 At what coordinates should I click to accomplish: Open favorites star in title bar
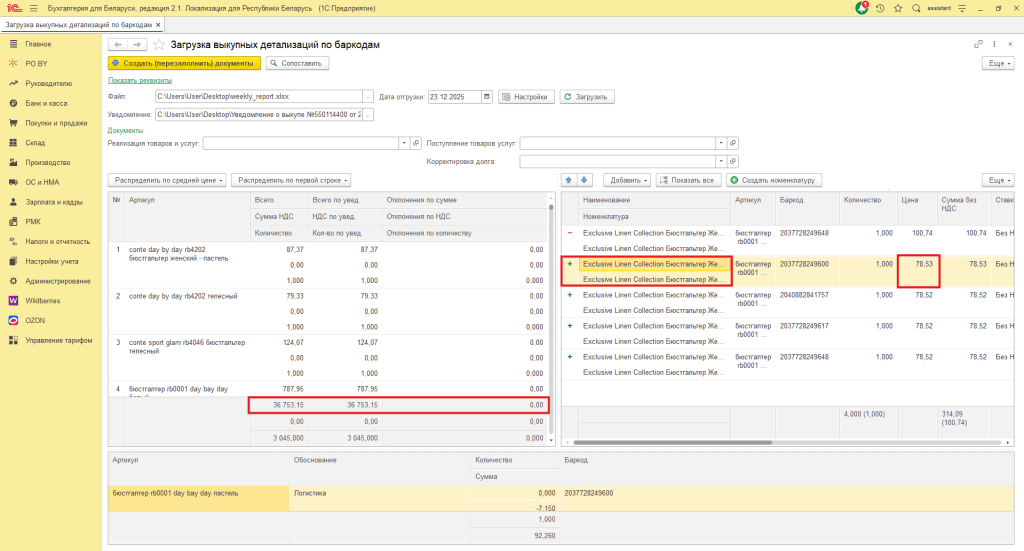tap(897, 8)
